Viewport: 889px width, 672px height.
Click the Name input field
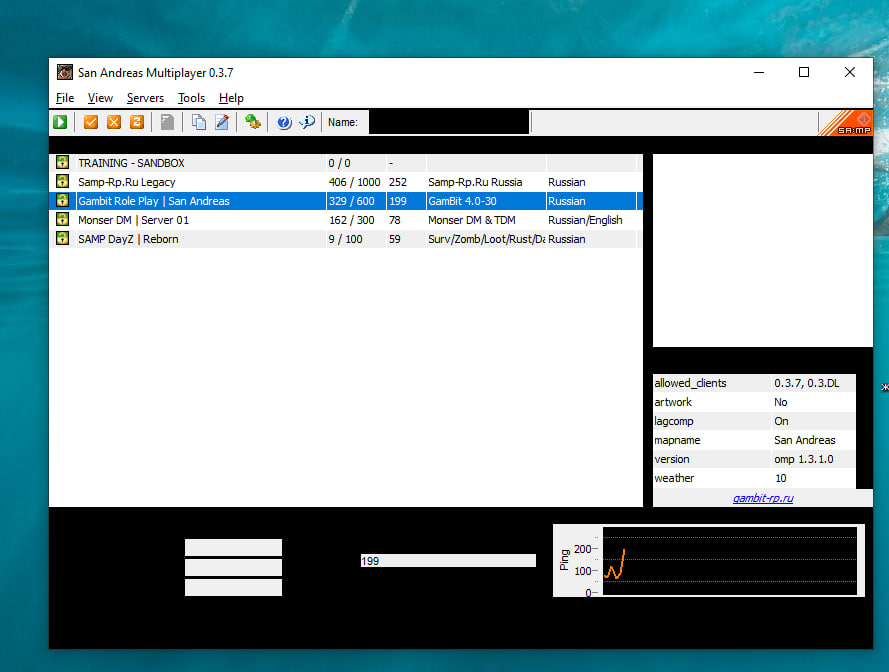click(x=448, y=122)
